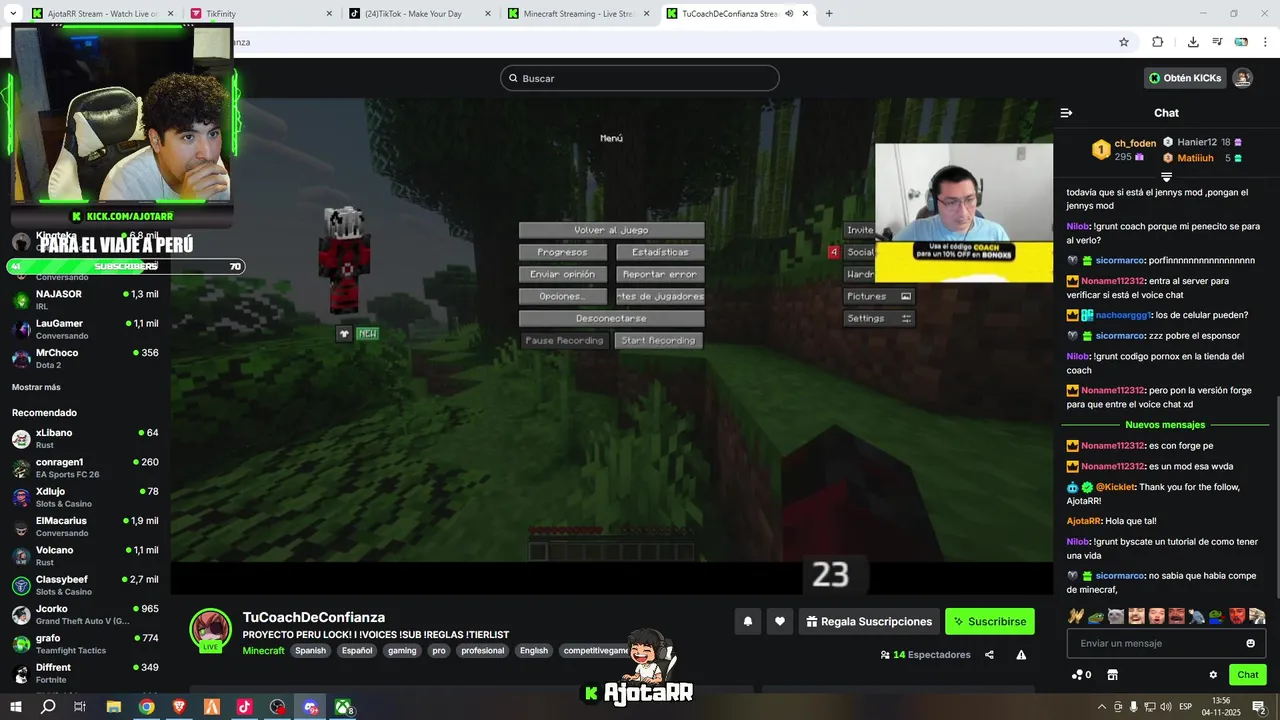Click the Español tag
This screenshot has width=1280, height=720.
pos(357,650)
